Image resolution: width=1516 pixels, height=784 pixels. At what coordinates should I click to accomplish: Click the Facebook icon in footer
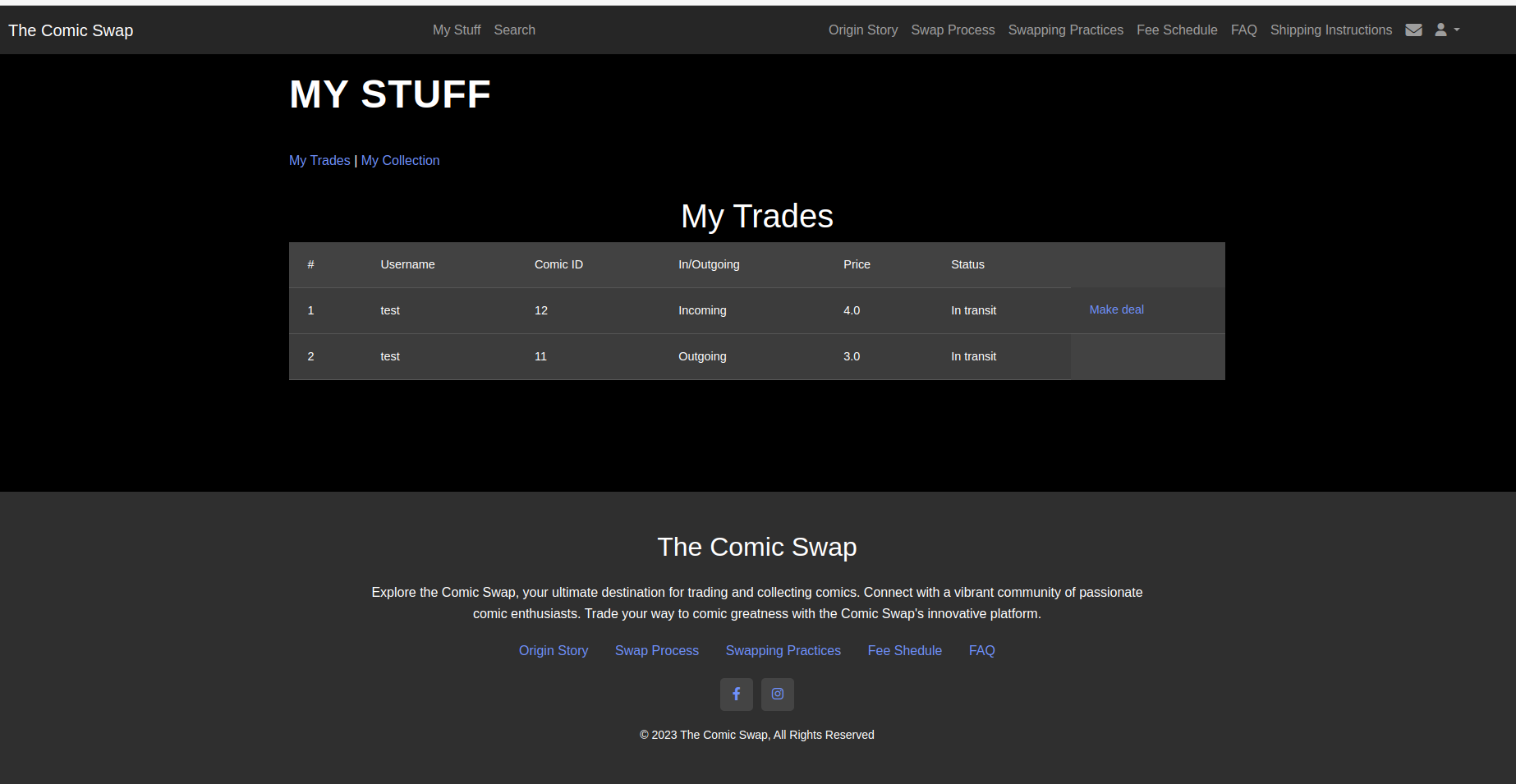(736, 694)
